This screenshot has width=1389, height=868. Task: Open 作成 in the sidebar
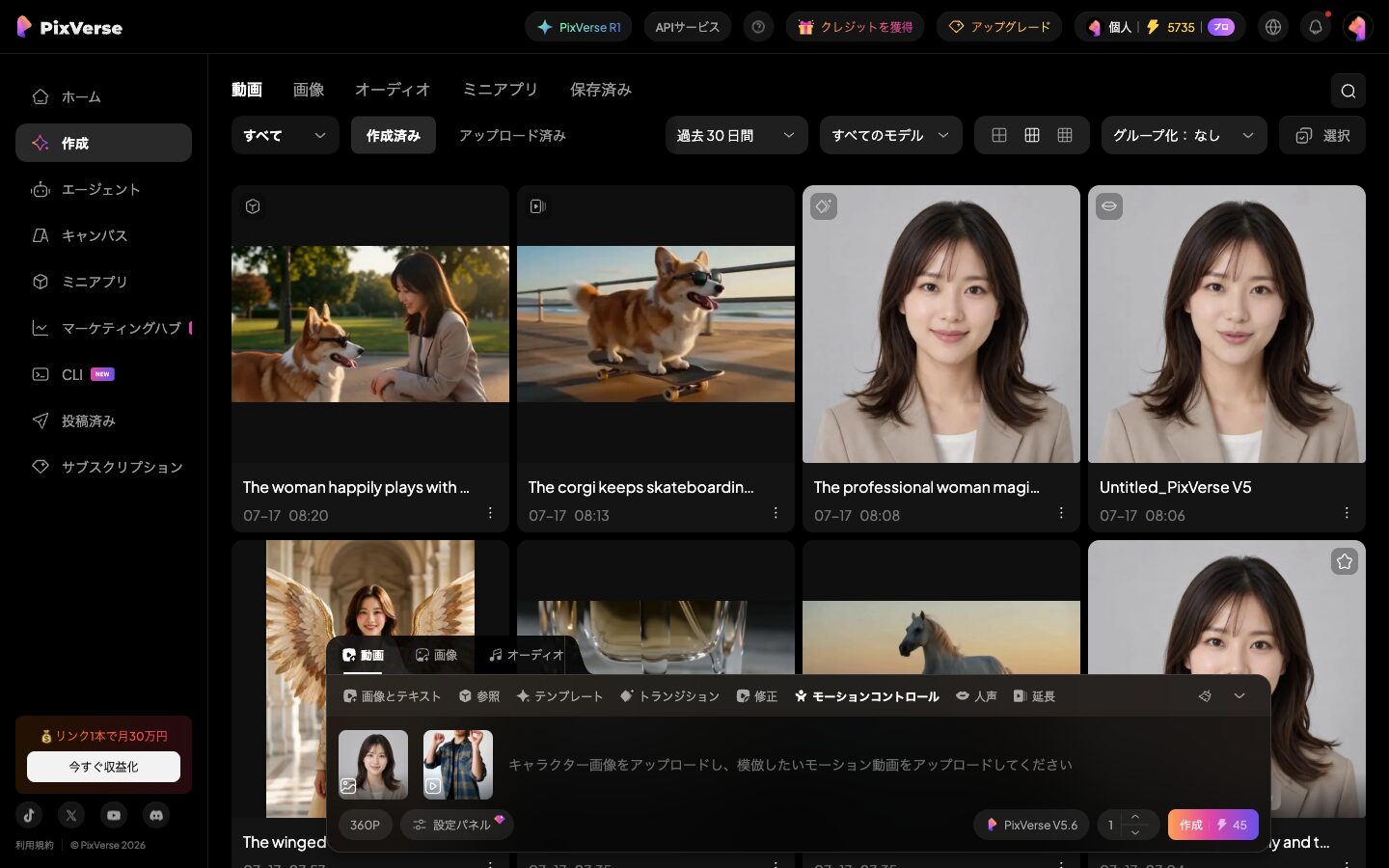[x=103, y=143]
